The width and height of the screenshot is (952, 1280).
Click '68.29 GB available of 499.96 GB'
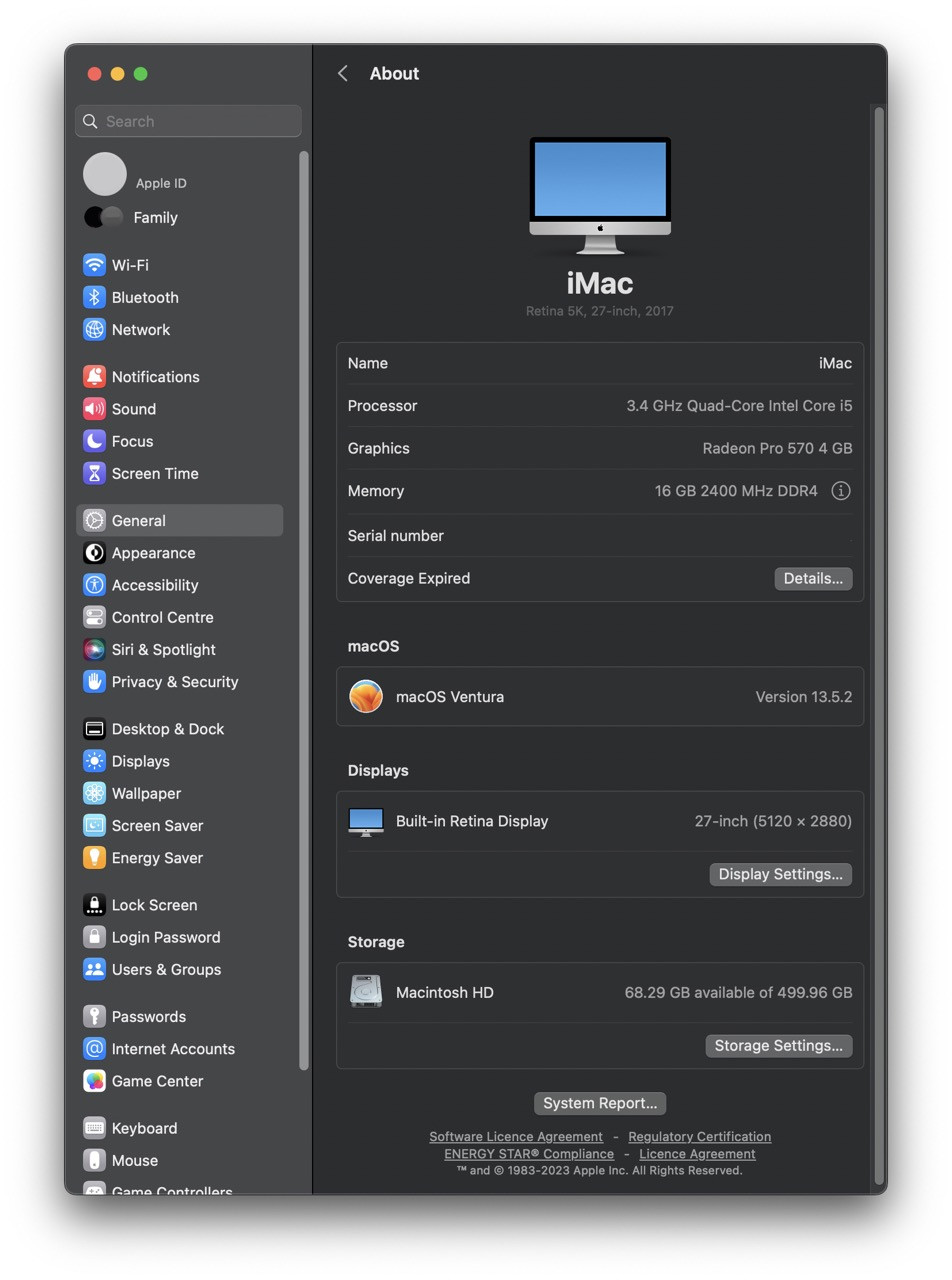point(738,992)
